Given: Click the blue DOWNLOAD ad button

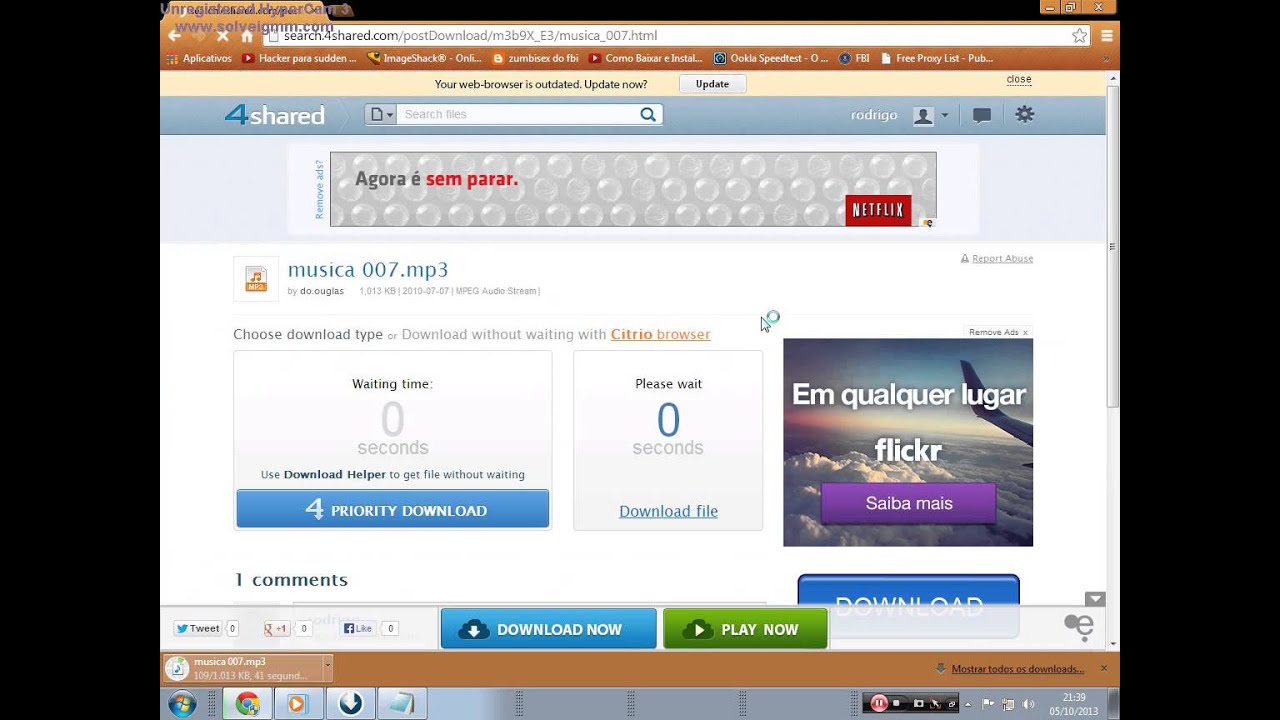Looking at the screenshot, I should (908, 605).
